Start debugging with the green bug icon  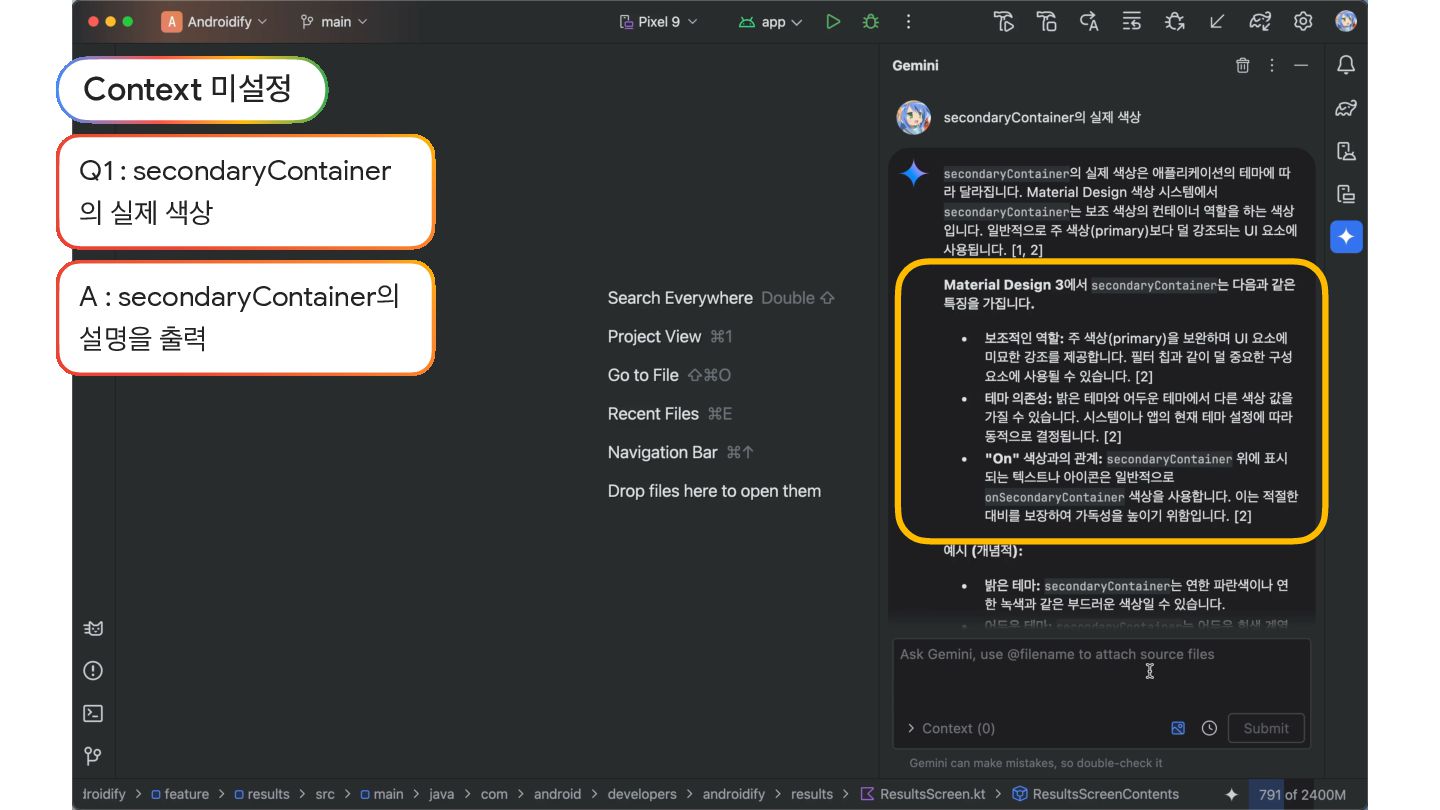click(871, 21)
